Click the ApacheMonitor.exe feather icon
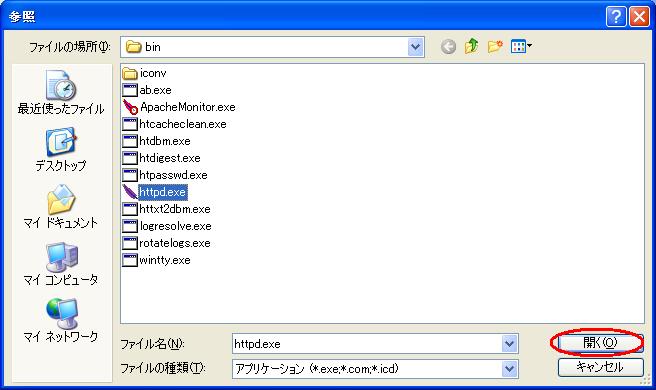 130,107
